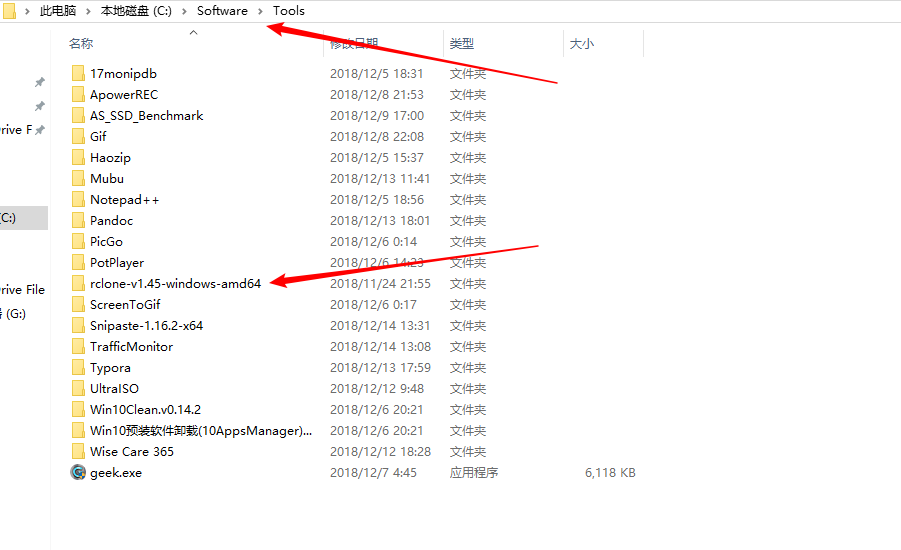The width and height of the screenshot is (901, 550).
Task: Click the ApowerREC folder icon
Action: [78, 95]
